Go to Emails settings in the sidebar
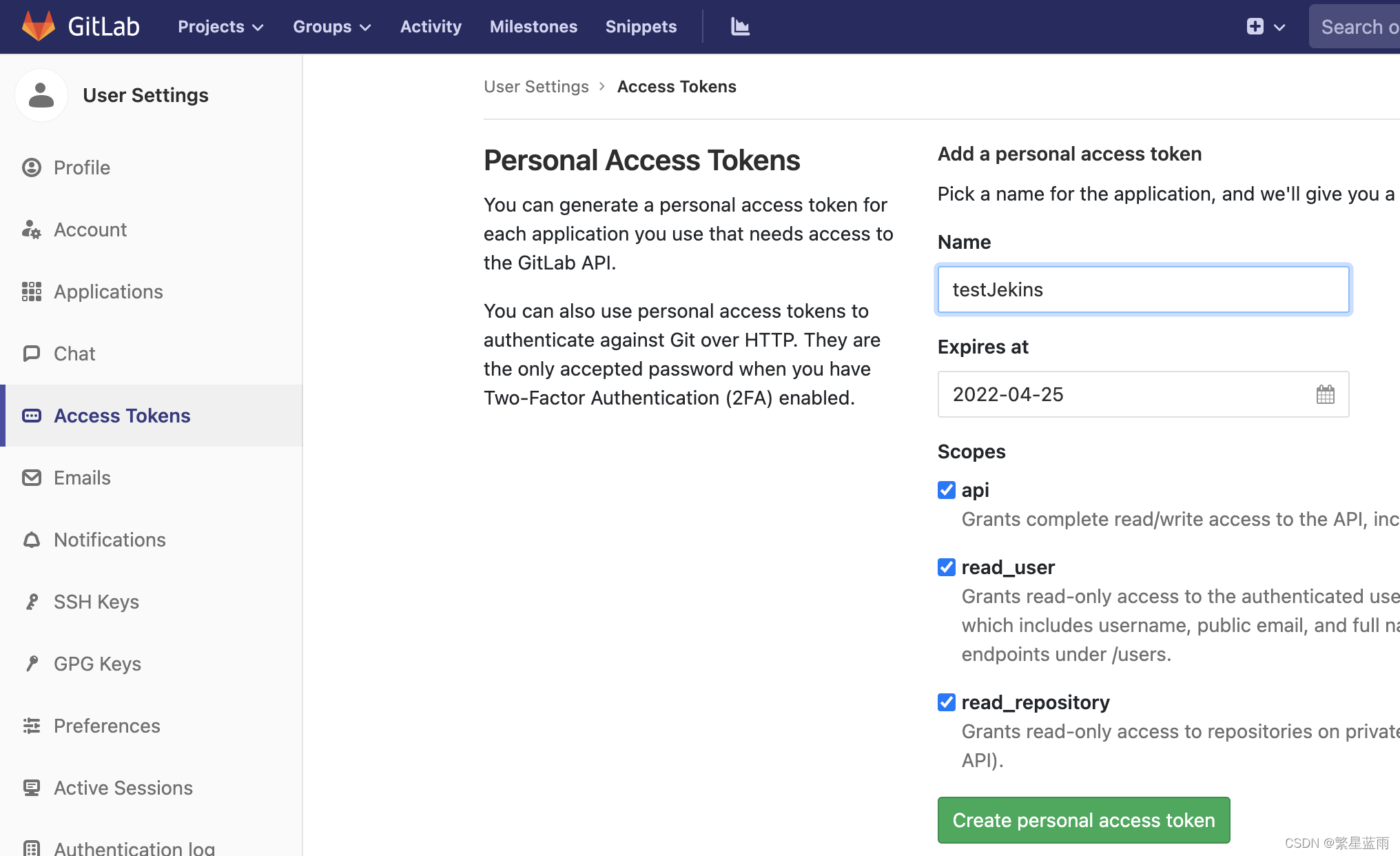Viewport: 1400px width, 856px height. pos(82,478)
